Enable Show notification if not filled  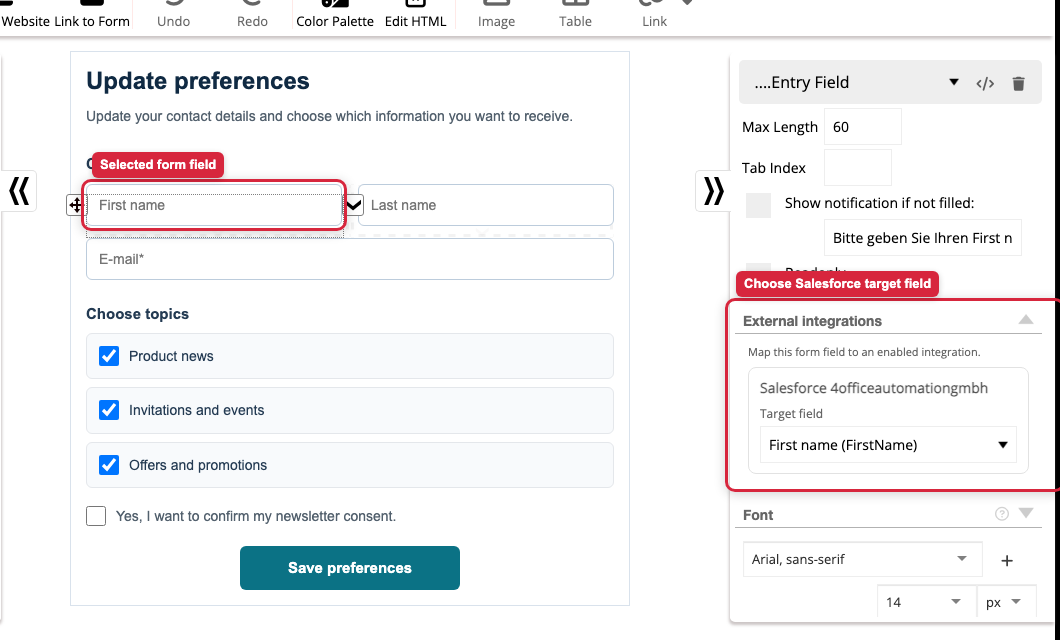pos(758,205)
